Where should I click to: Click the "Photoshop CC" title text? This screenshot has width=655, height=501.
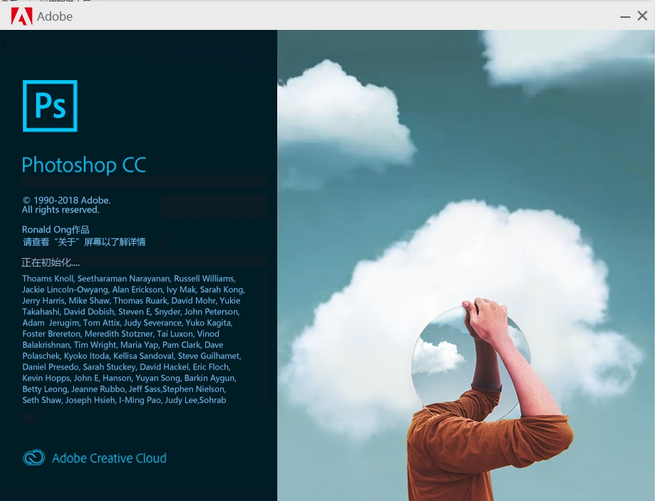[x=84, y=165]
